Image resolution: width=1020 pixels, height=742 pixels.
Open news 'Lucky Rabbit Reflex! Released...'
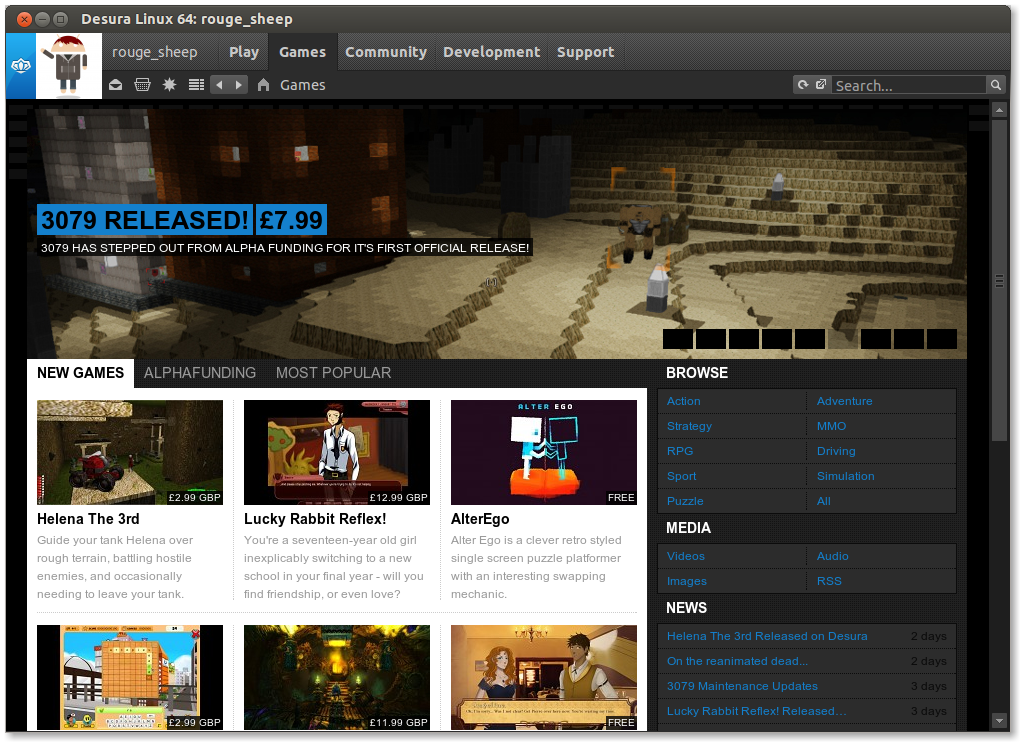coord(757,711)
